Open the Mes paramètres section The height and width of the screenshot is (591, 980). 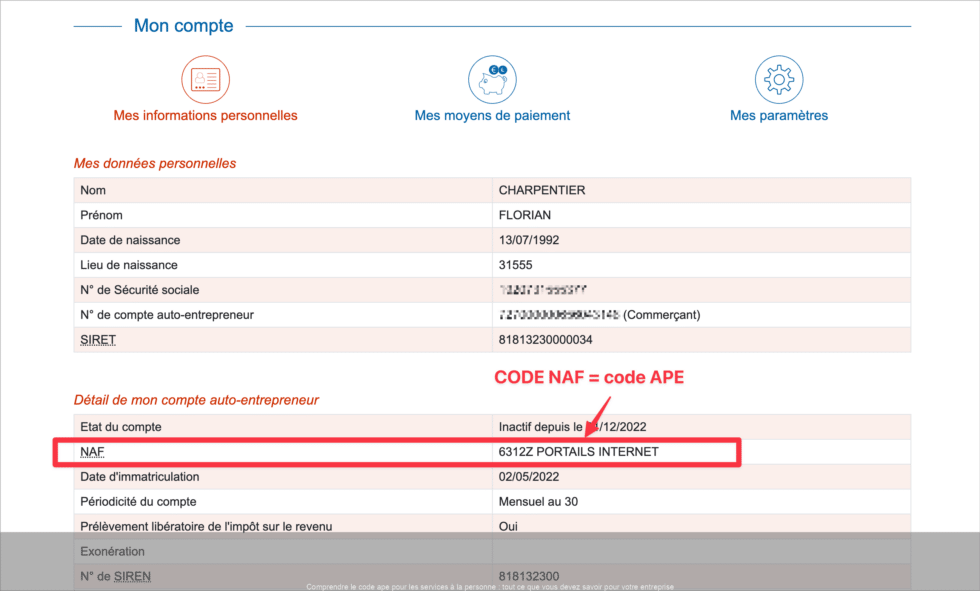[x=779, y=114]
